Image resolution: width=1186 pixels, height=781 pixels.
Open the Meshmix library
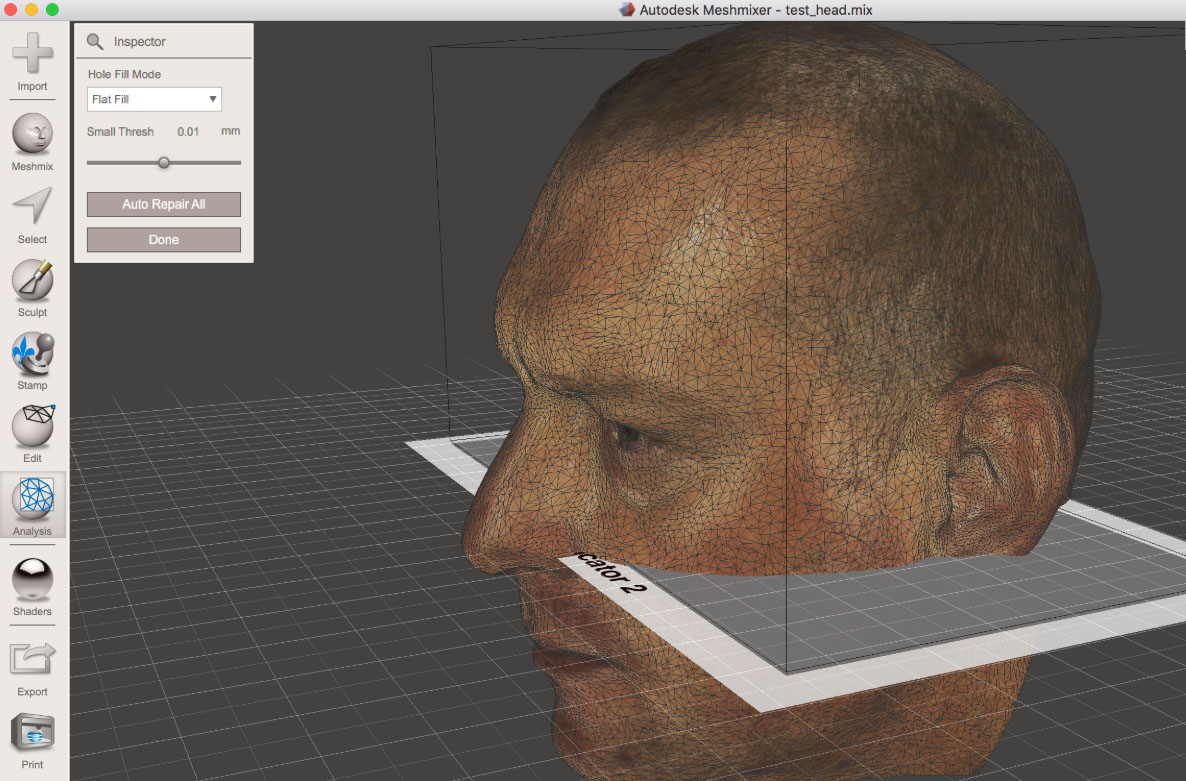[33, 142]
